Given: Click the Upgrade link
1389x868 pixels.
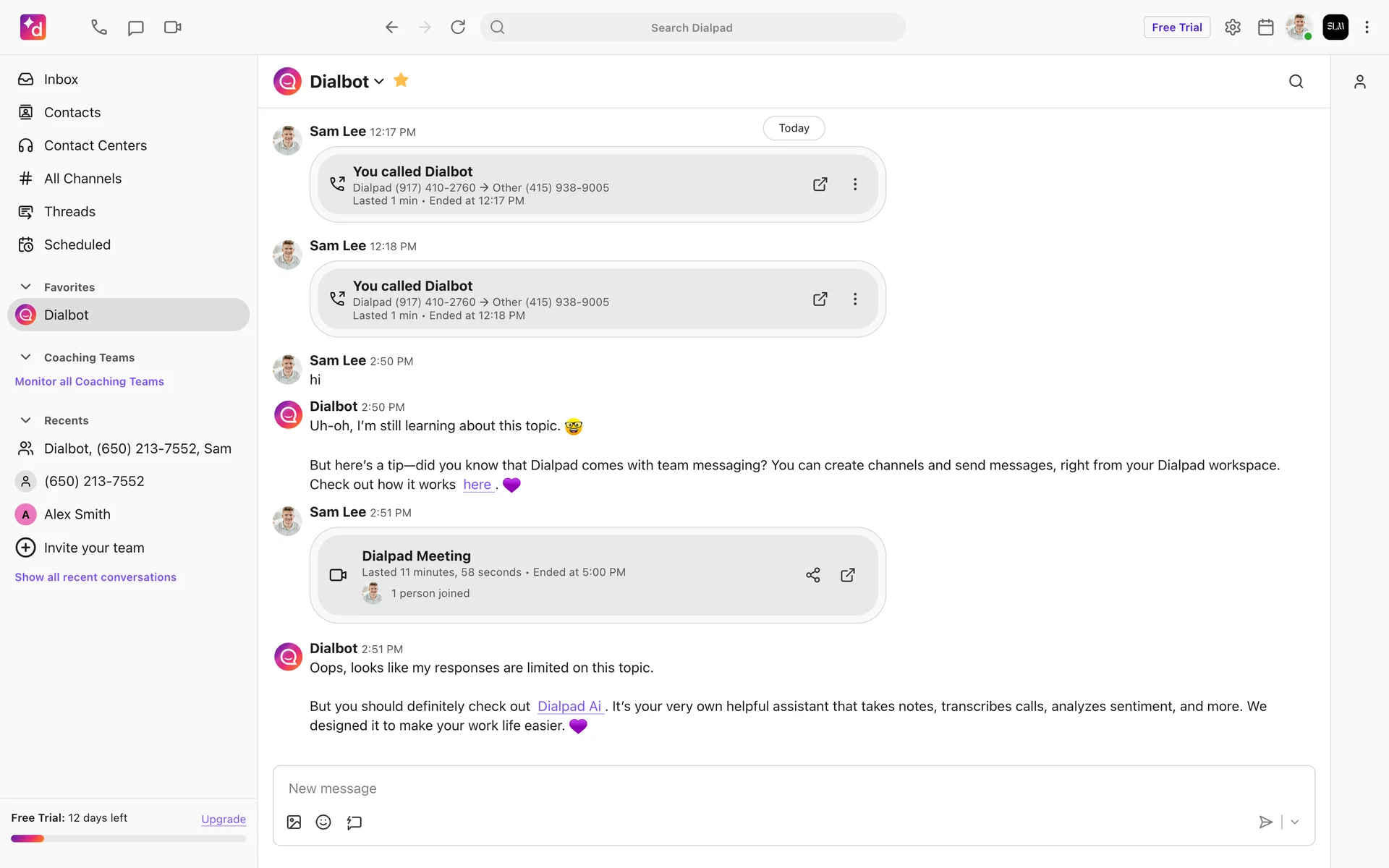Looking at the screenshot, I should coord(223,819).
